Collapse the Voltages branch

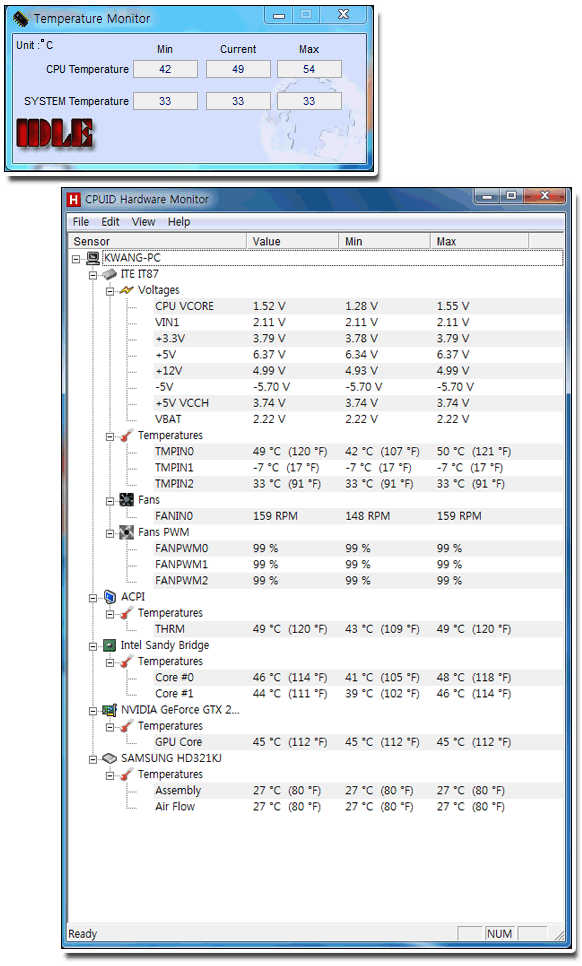pos(110,291)
